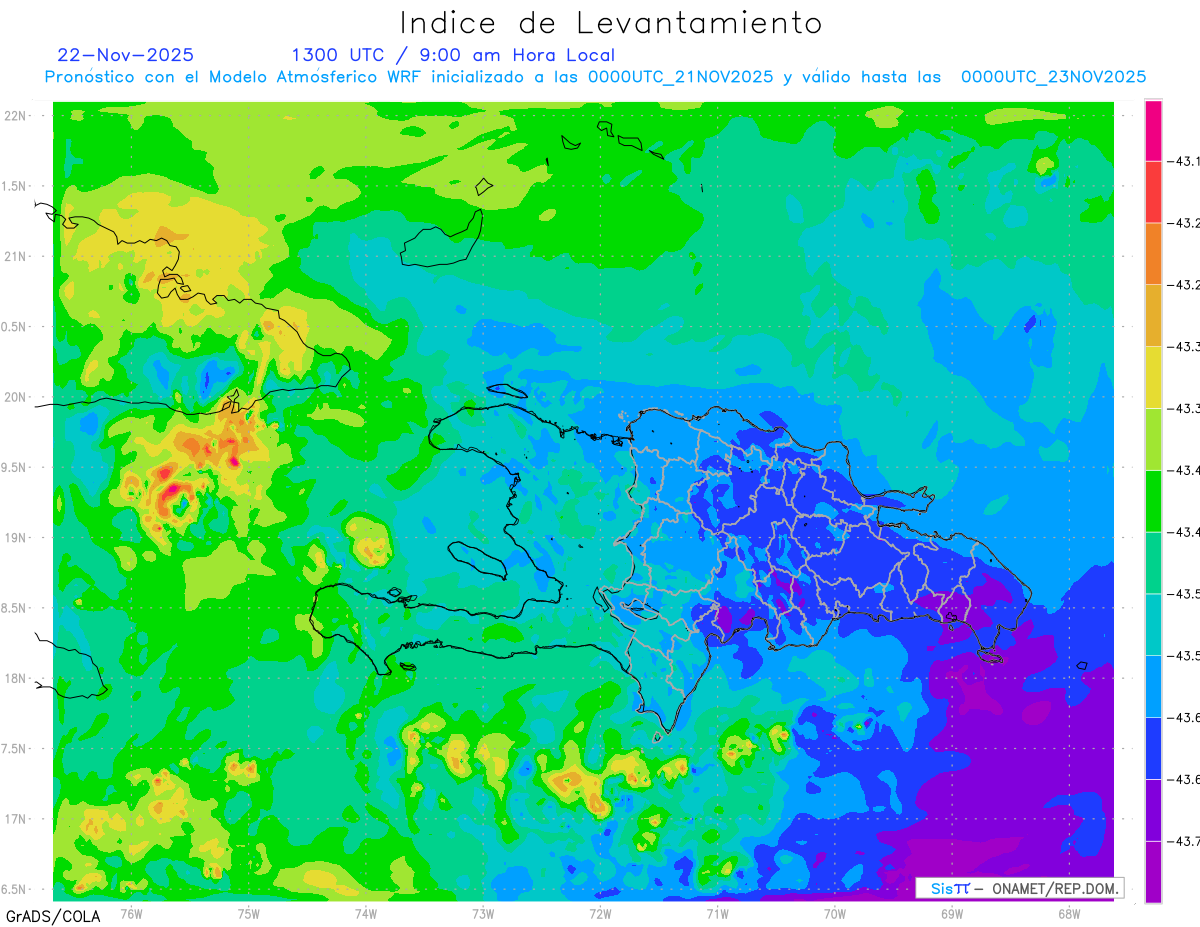Click the "17N" latitude label
The image size is (1200, 927).
(x=16, y=819)
